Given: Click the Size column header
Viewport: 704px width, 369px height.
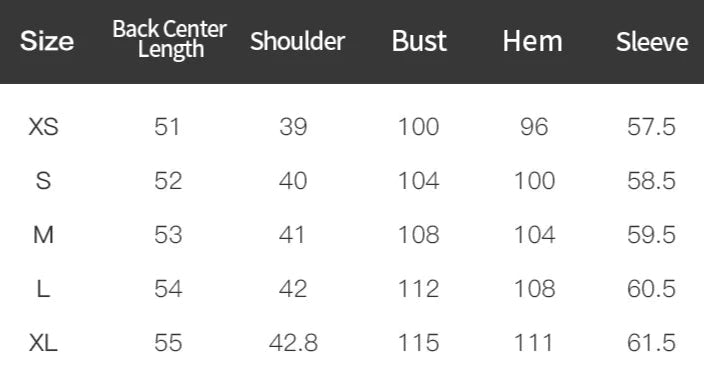Looking at the screenshot, I should (47, 41).
